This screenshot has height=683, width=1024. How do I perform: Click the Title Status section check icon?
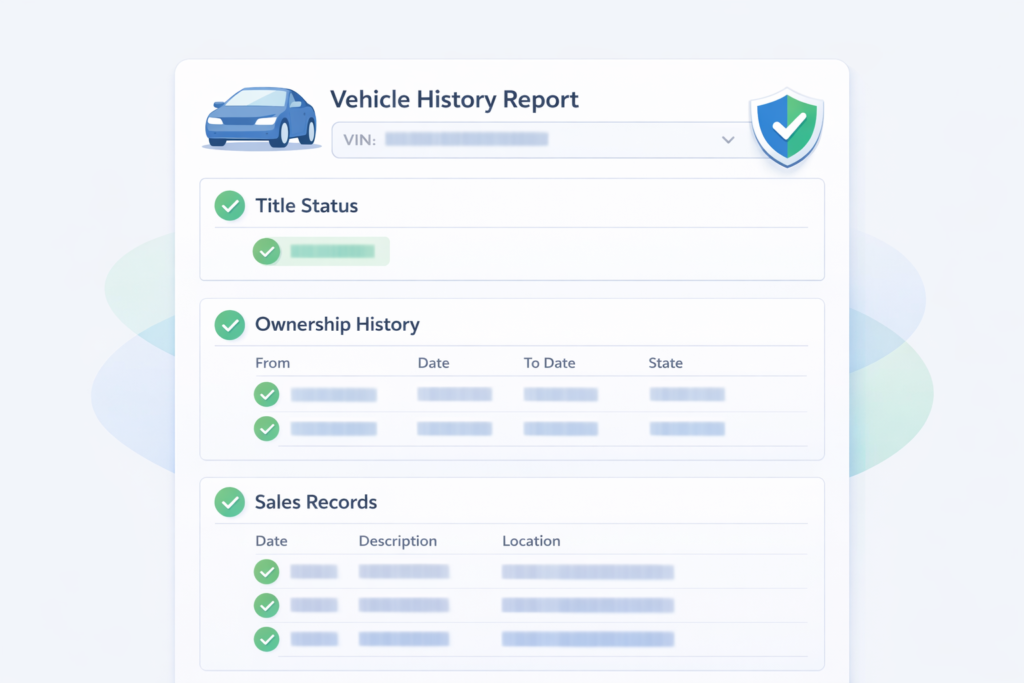coord(230,206)
